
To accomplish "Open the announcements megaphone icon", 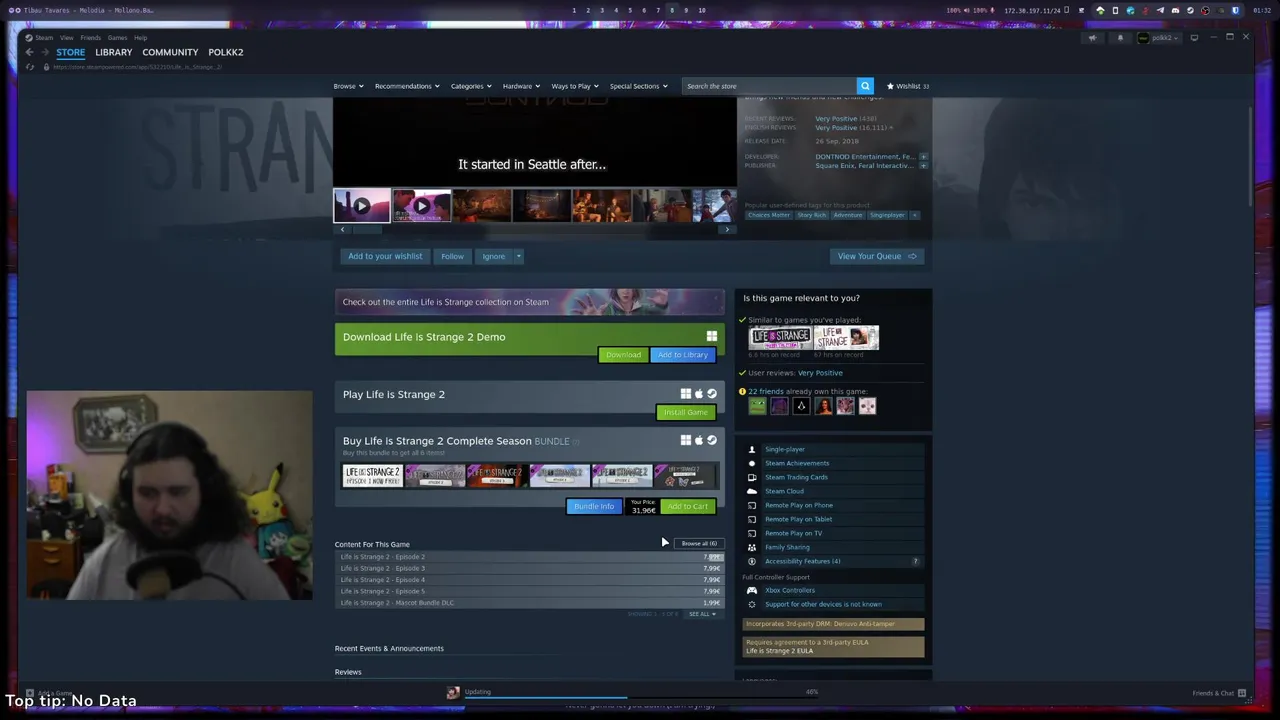I will coord(1092,38).
